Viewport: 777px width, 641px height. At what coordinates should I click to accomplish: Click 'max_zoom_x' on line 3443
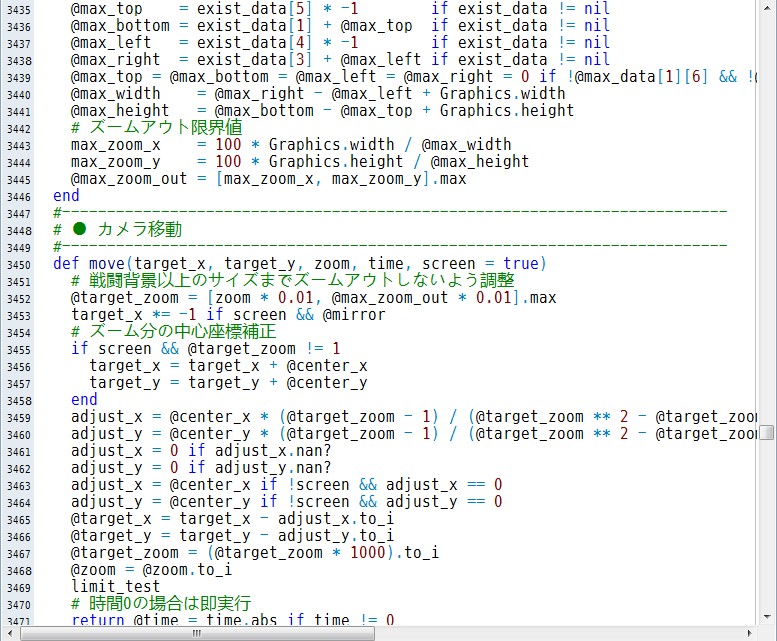[x=115, y=145]
